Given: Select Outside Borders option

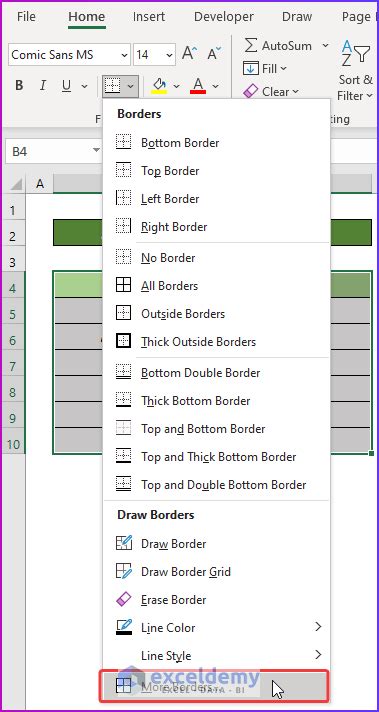Looking at the screenshot, I should coord(216,314).
